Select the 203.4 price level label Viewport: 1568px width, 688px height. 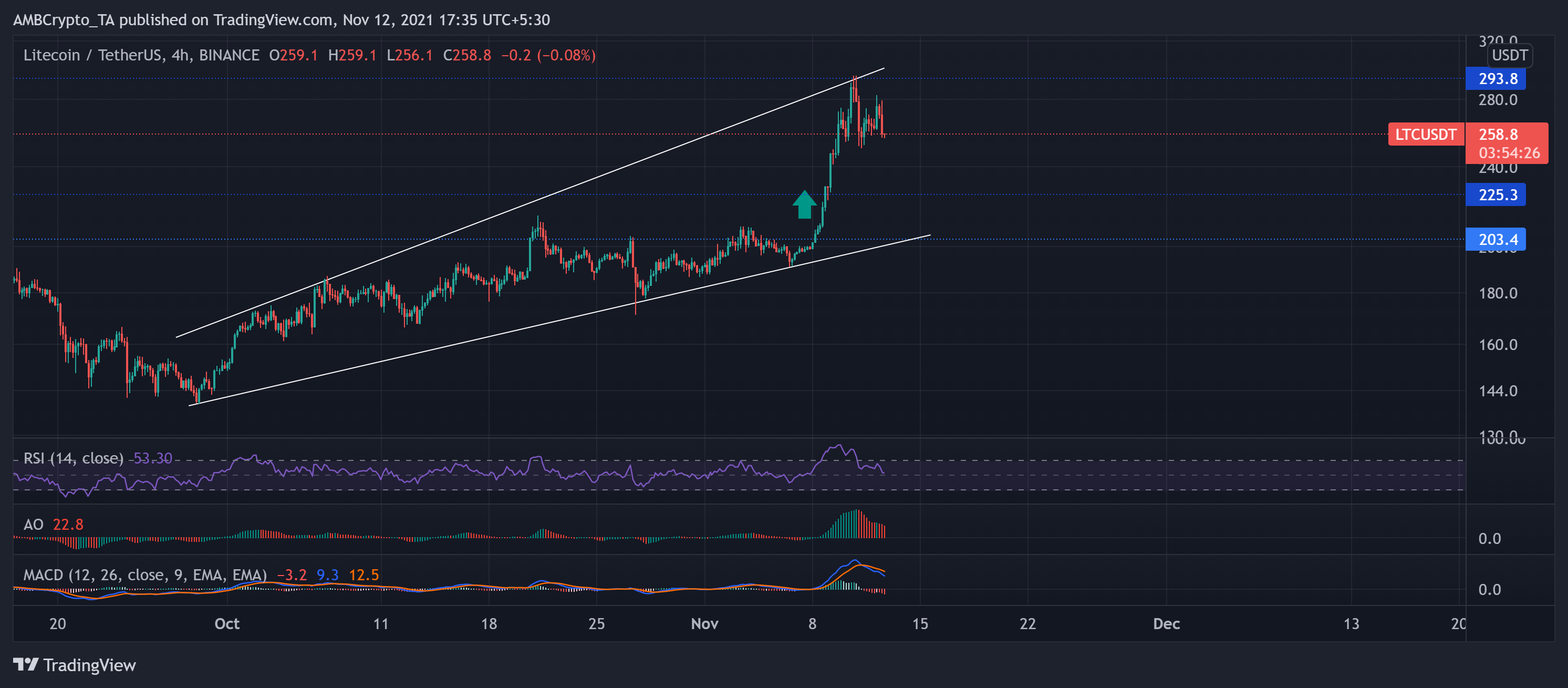(x=1496, y=239)
